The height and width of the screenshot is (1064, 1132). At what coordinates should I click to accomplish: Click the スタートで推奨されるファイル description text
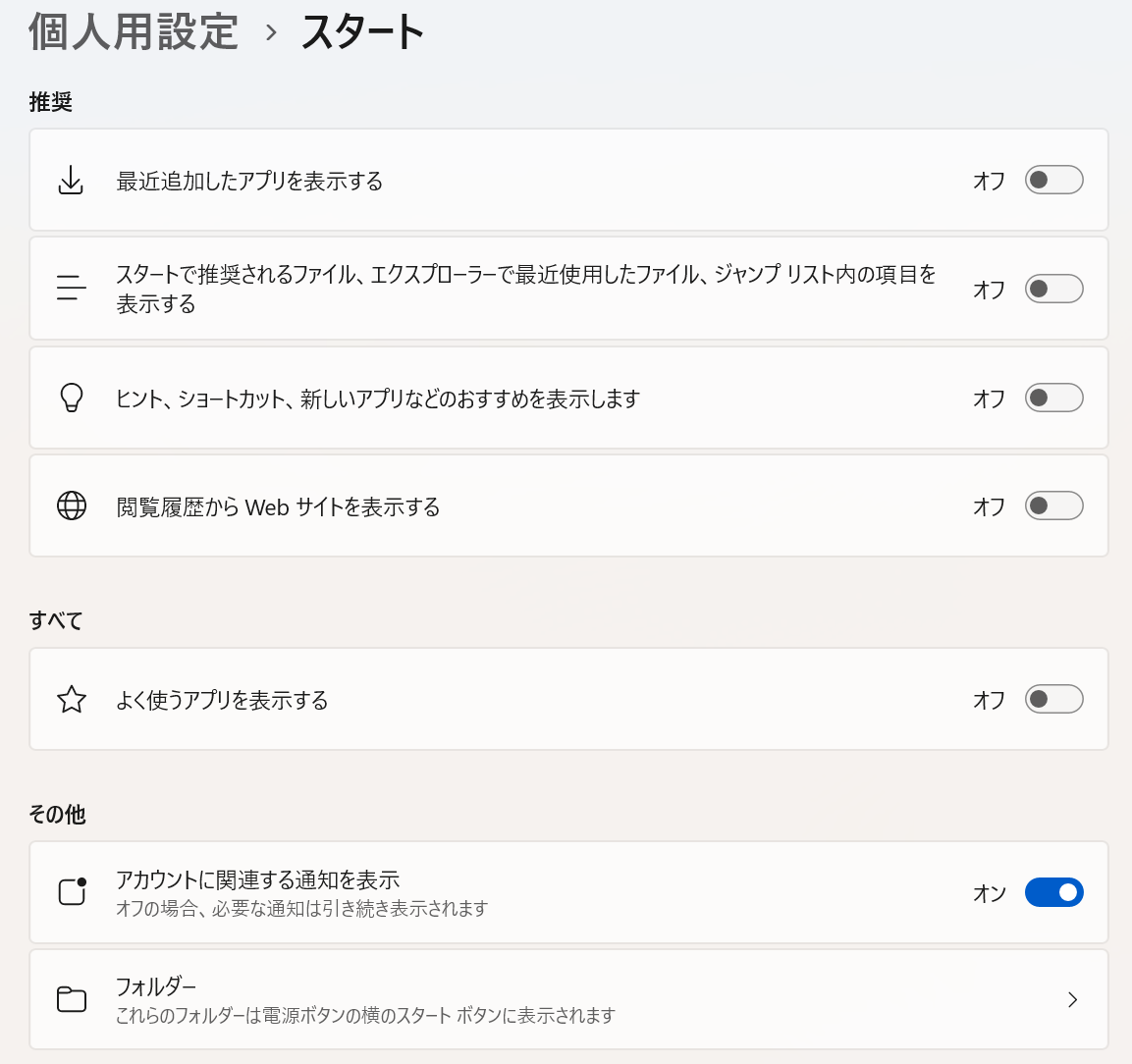click(x=525, y=289)
